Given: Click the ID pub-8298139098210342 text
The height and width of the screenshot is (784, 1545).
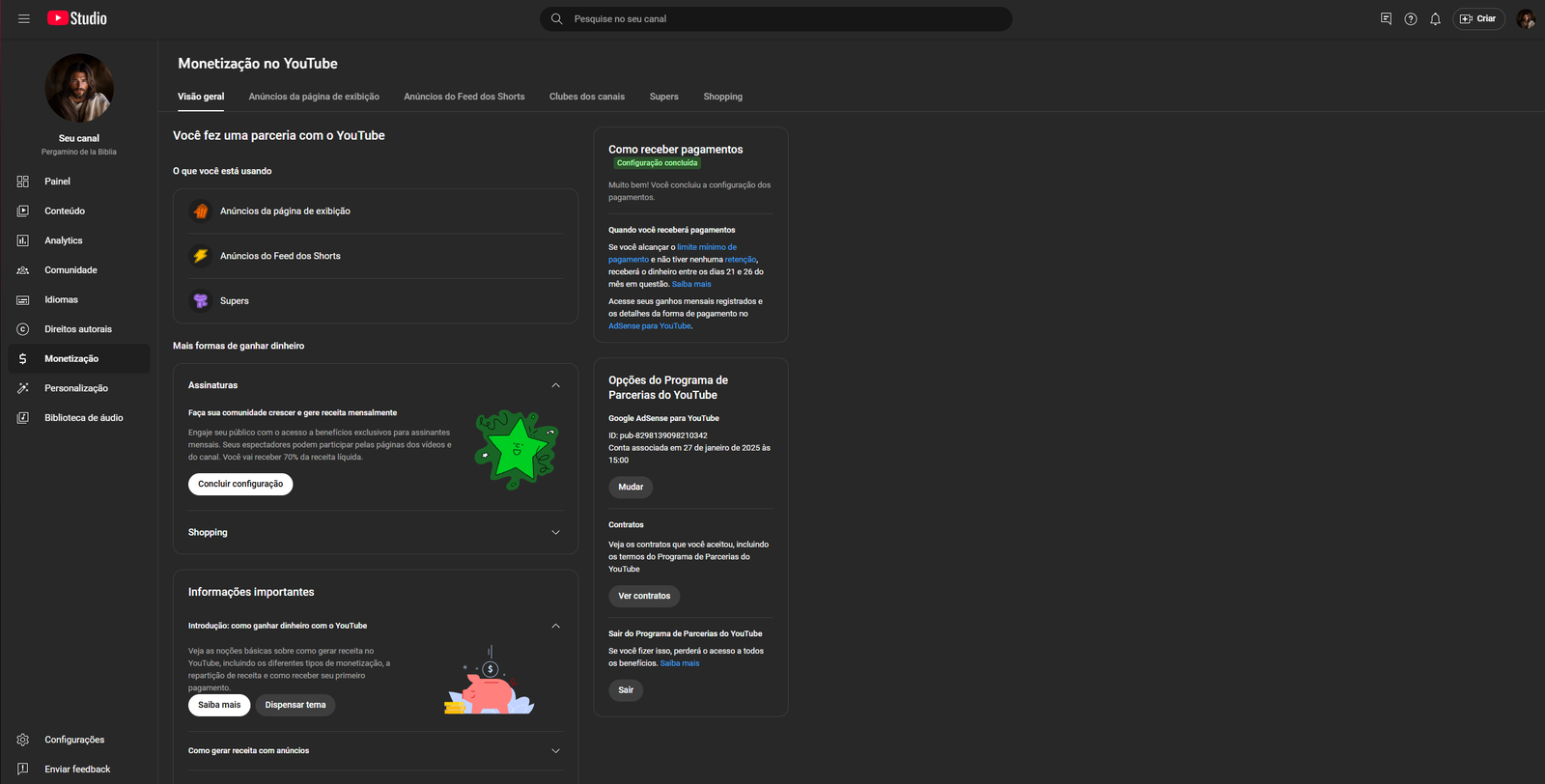Looking at the screenshot, I should pyautogui.click(x=658, y=435).
